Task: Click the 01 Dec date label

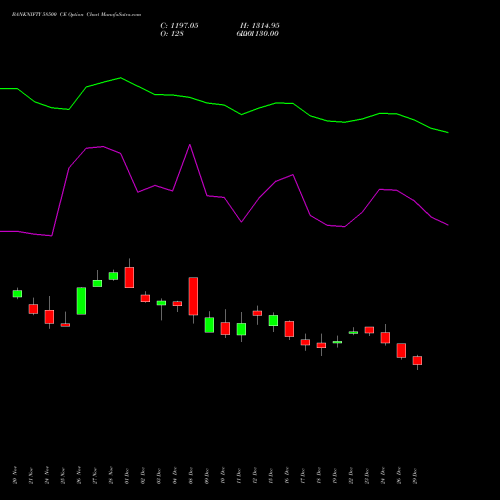Action: [127, 475]
